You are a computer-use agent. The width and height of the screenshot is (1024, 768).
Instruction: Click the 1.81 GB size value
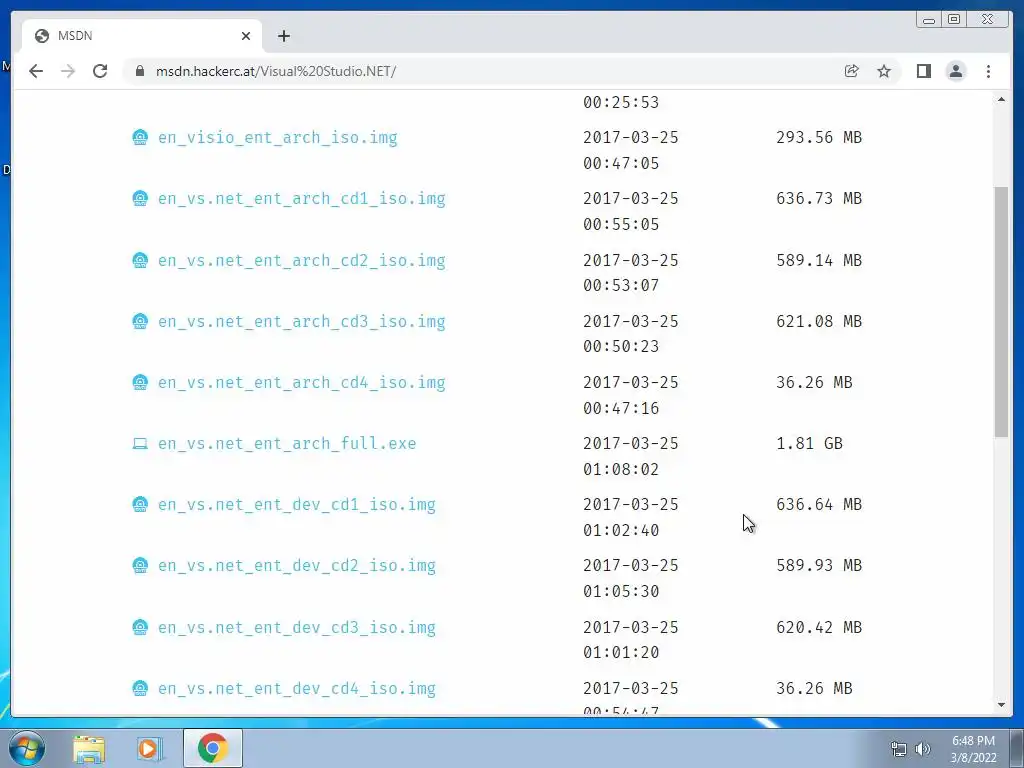(809, 444)
